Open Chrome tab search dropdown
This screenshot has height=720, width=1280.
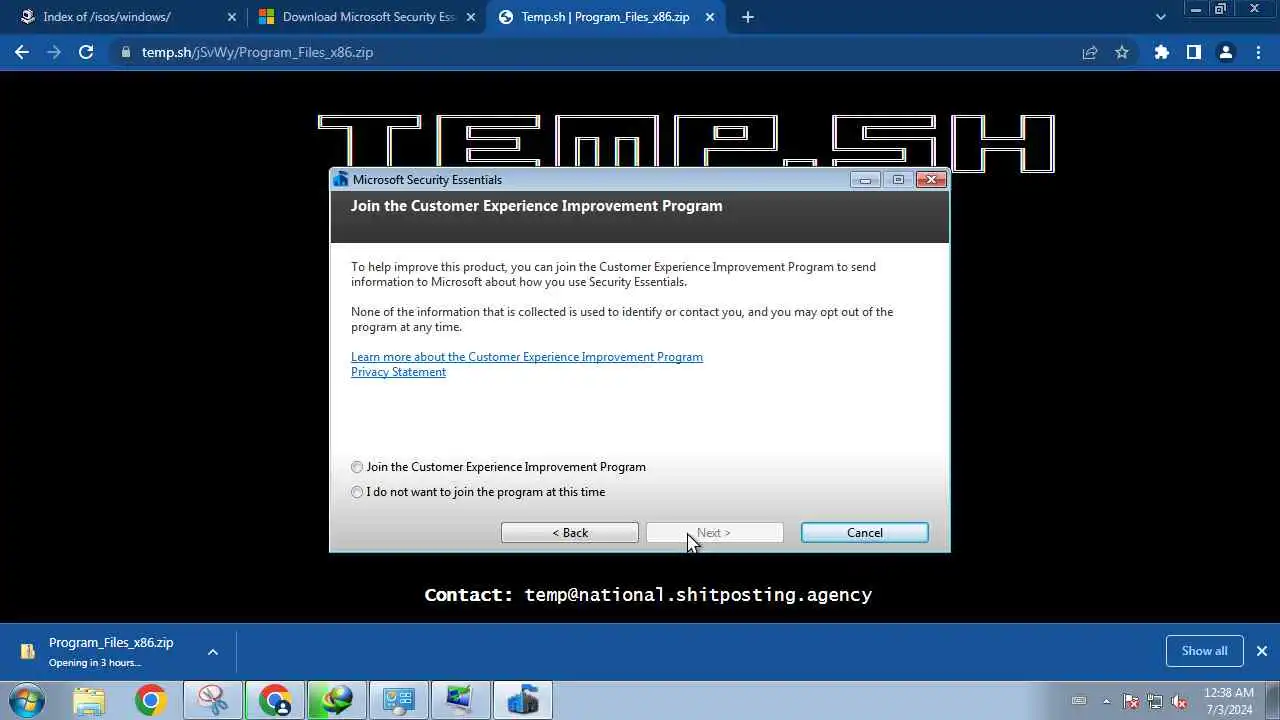(x=1160, y=17)
